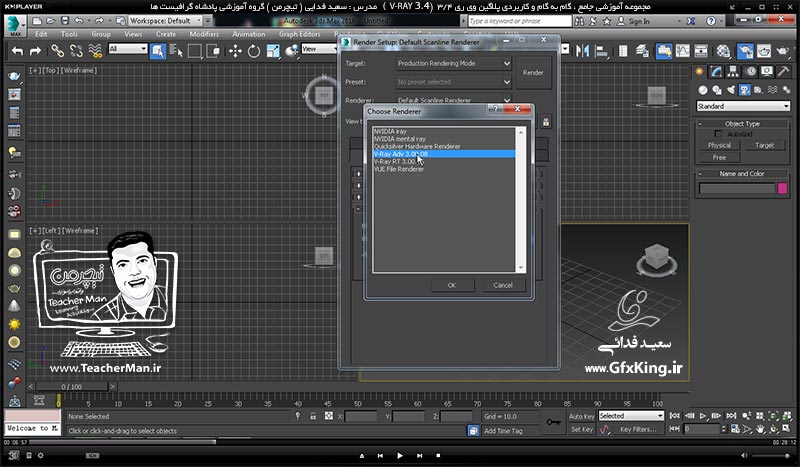This screenshot has width=800, height=467.
Task: Select the Bind to Space Warp tool
Action: tap(95, 51)
